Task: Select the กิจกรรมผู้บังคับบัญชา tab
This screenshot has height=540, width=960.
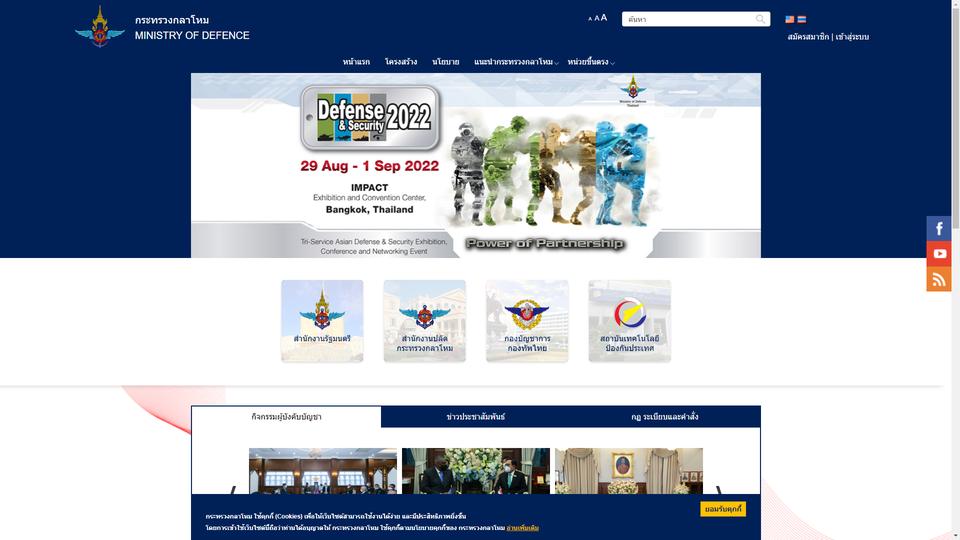Action: pyautogui.click(x=287, y=417)
